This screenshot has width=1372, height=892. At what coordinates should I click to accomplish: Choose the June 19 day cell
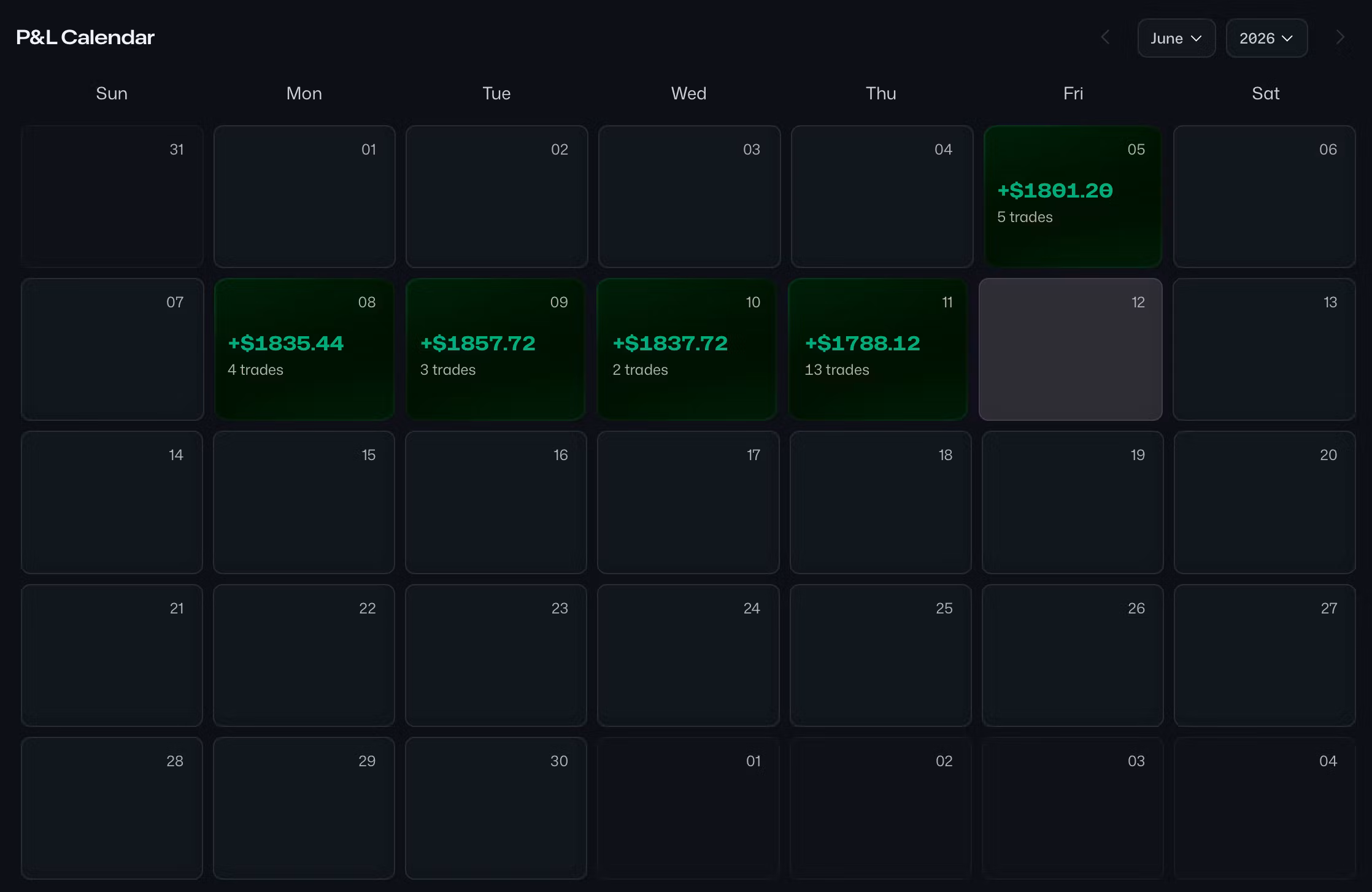1073,502
